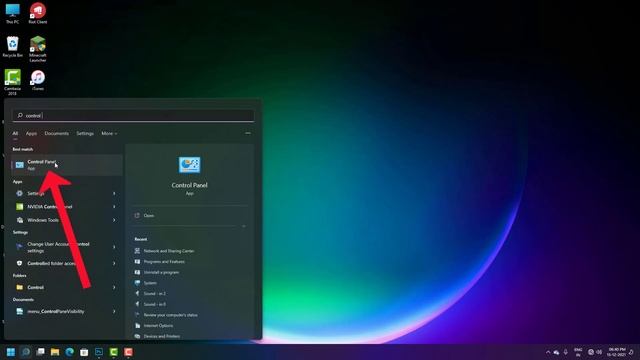640x360 pixels.
Task: Click the taskbar Search icon
Action: (25, 352)
